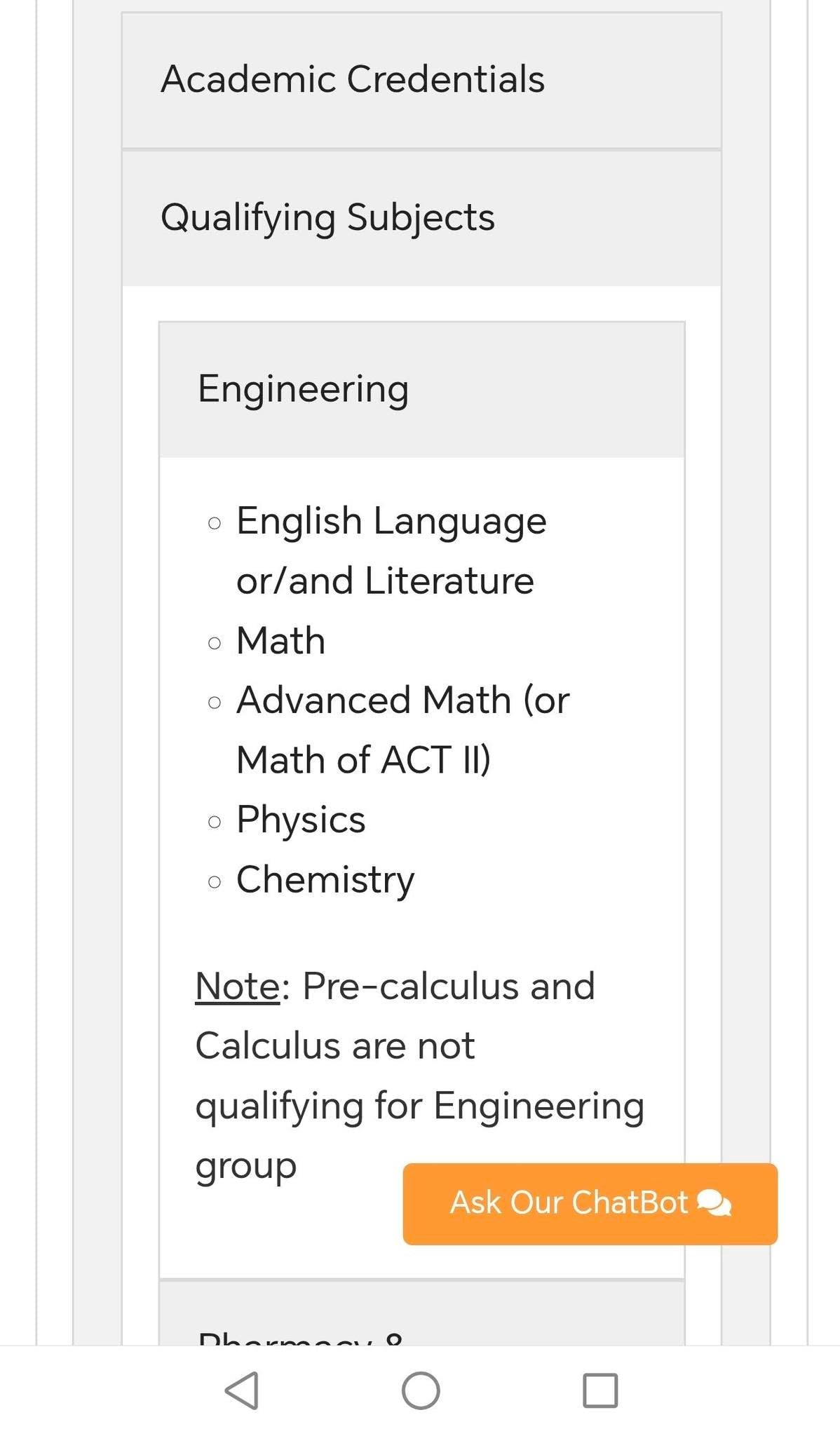Open the partially visible Pharmacy section
Image resolution: width=840 pixels, height=1436 pixels.
[x=421, y=1313]
